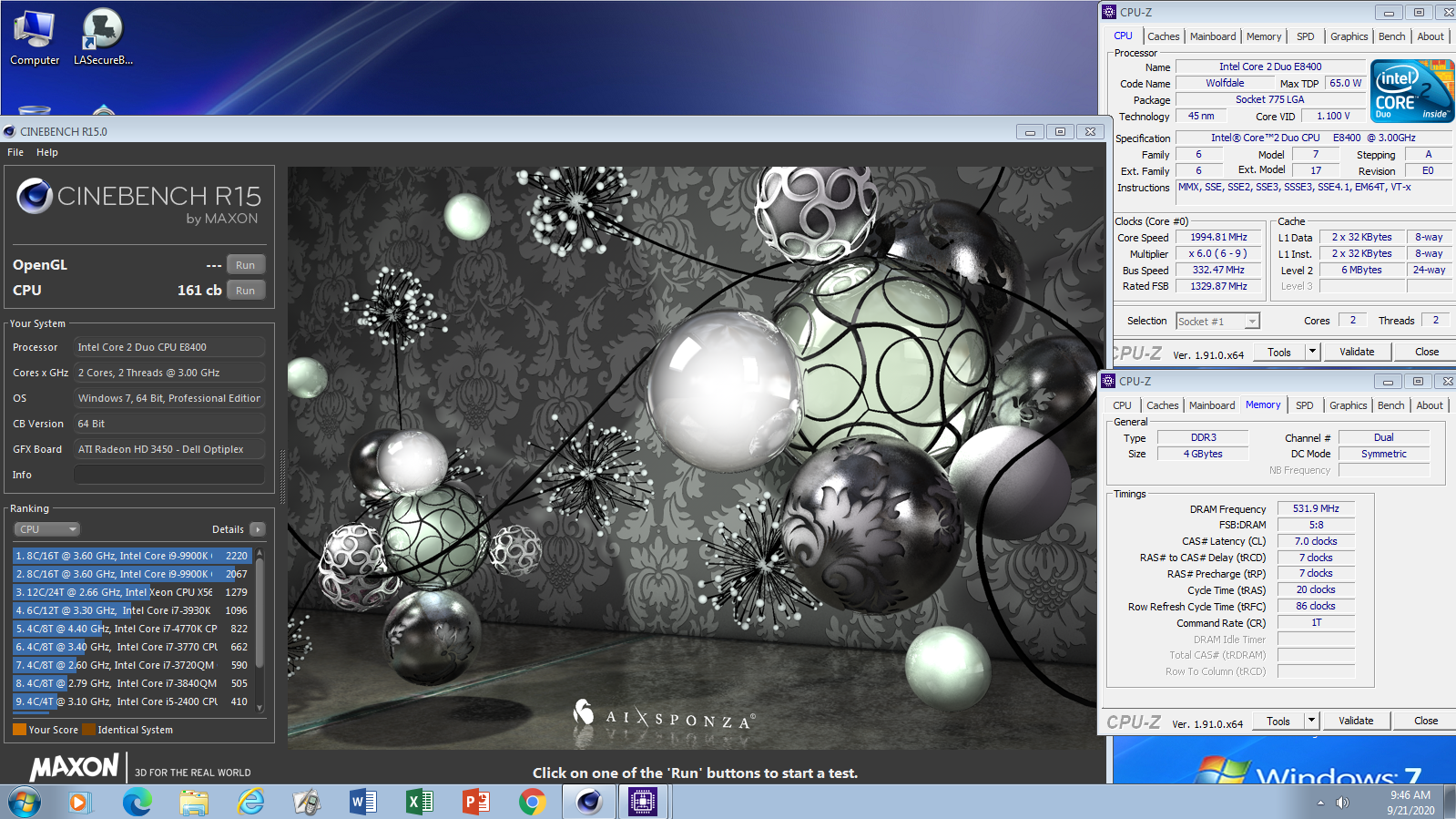Open SPD tab in lower CPU-Z window
This screenshot has width=1456, height=819.
1304,405
